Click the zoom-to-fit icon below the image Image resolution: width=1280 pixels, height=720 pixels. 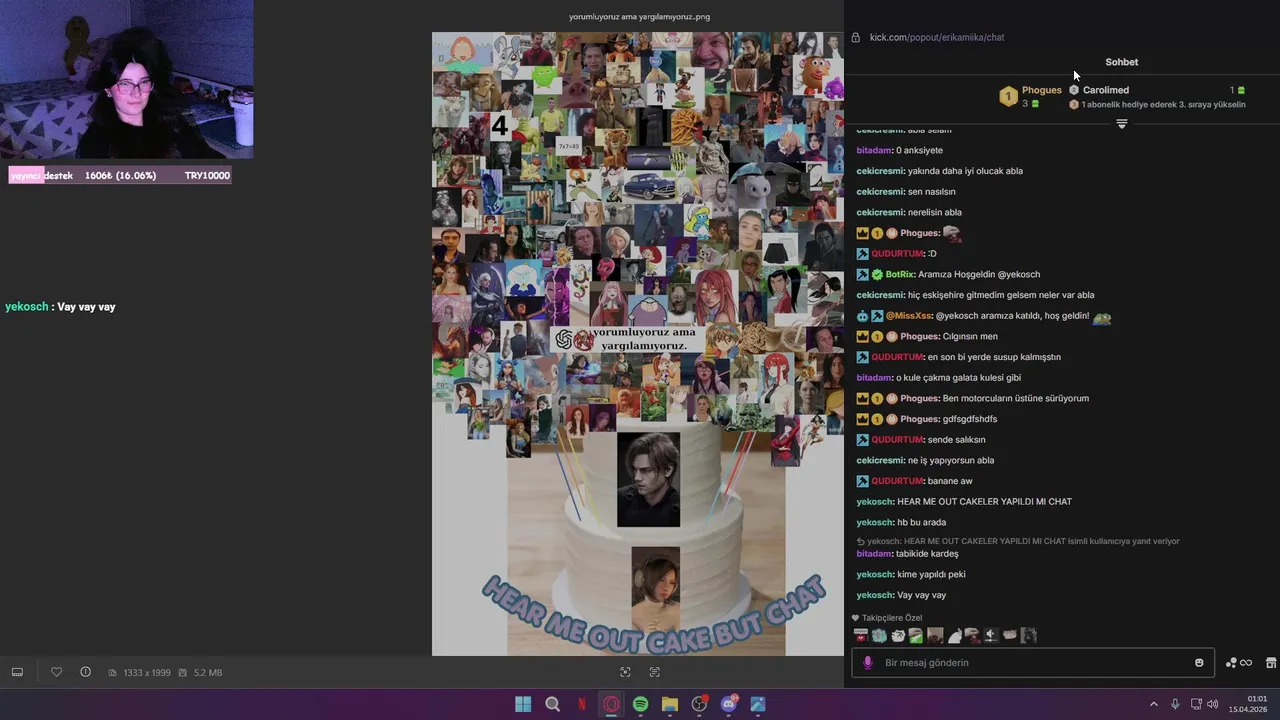(625, 672)
